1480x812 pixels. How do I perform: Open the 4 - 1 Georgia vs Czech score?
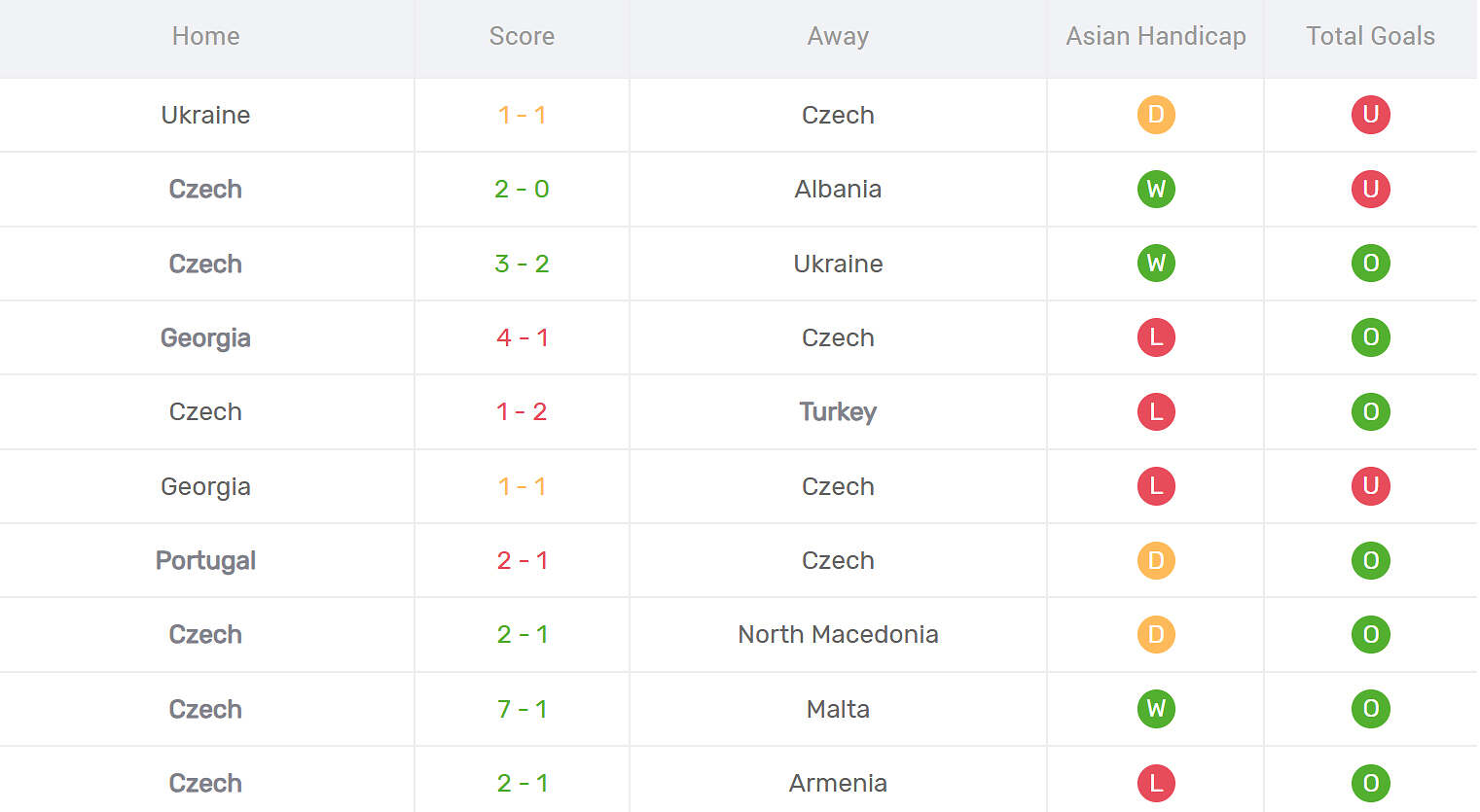point(522,337)
